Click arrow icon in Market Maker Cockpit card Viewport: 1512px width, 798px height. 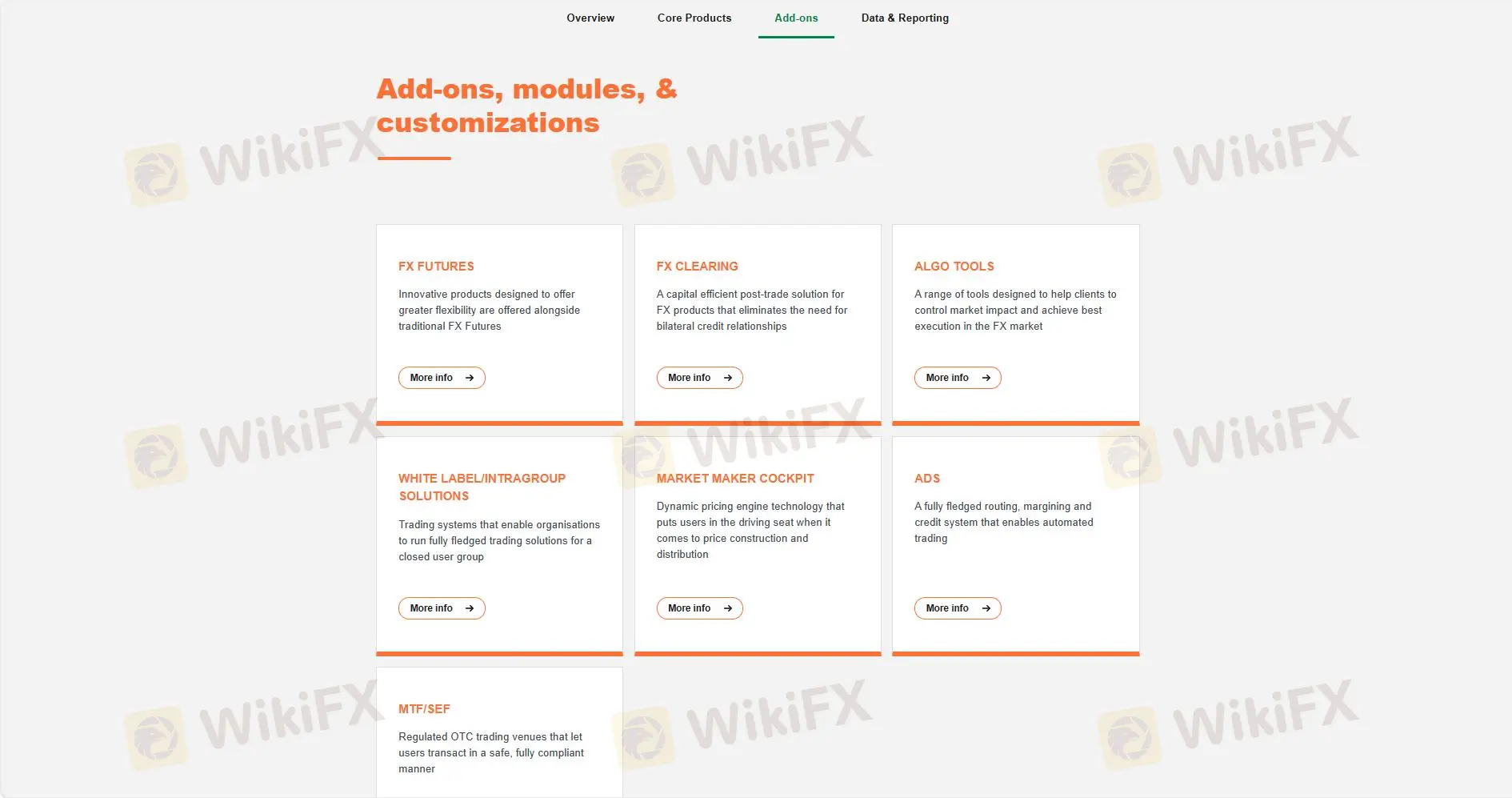coord(727,608)
